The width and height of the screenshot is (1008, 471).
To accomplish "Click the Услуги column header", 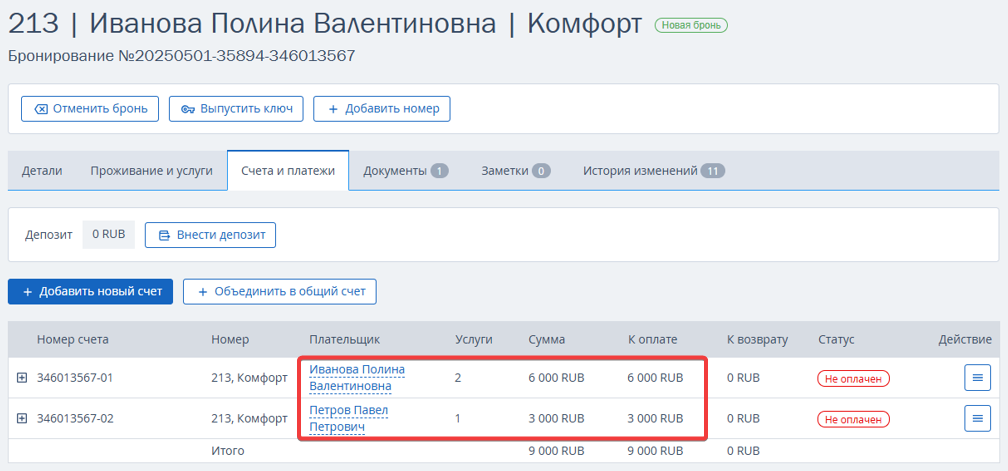I will coord(474,339).
